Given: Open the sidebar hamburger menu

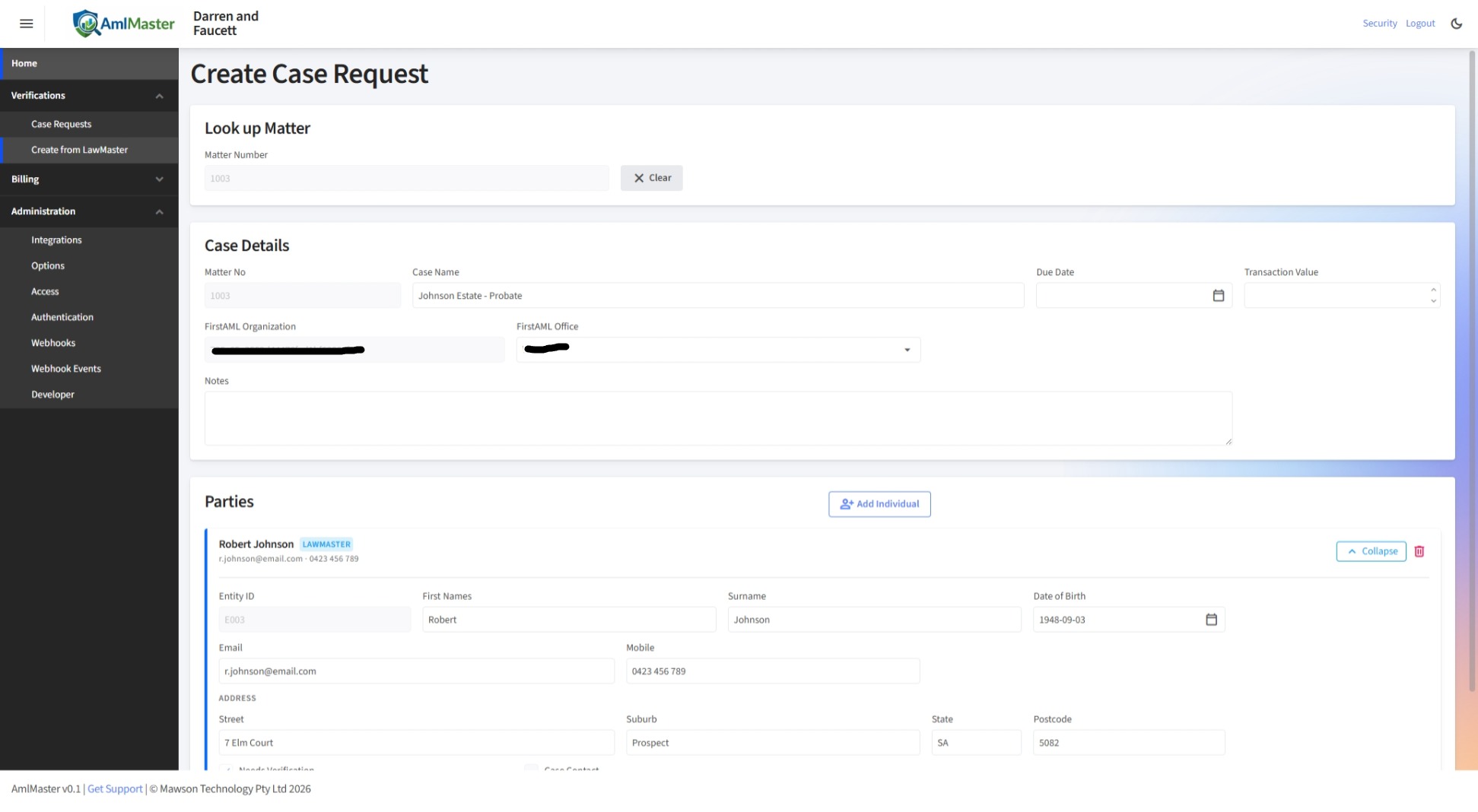Looking at the screenshot, I should [26, 24].
